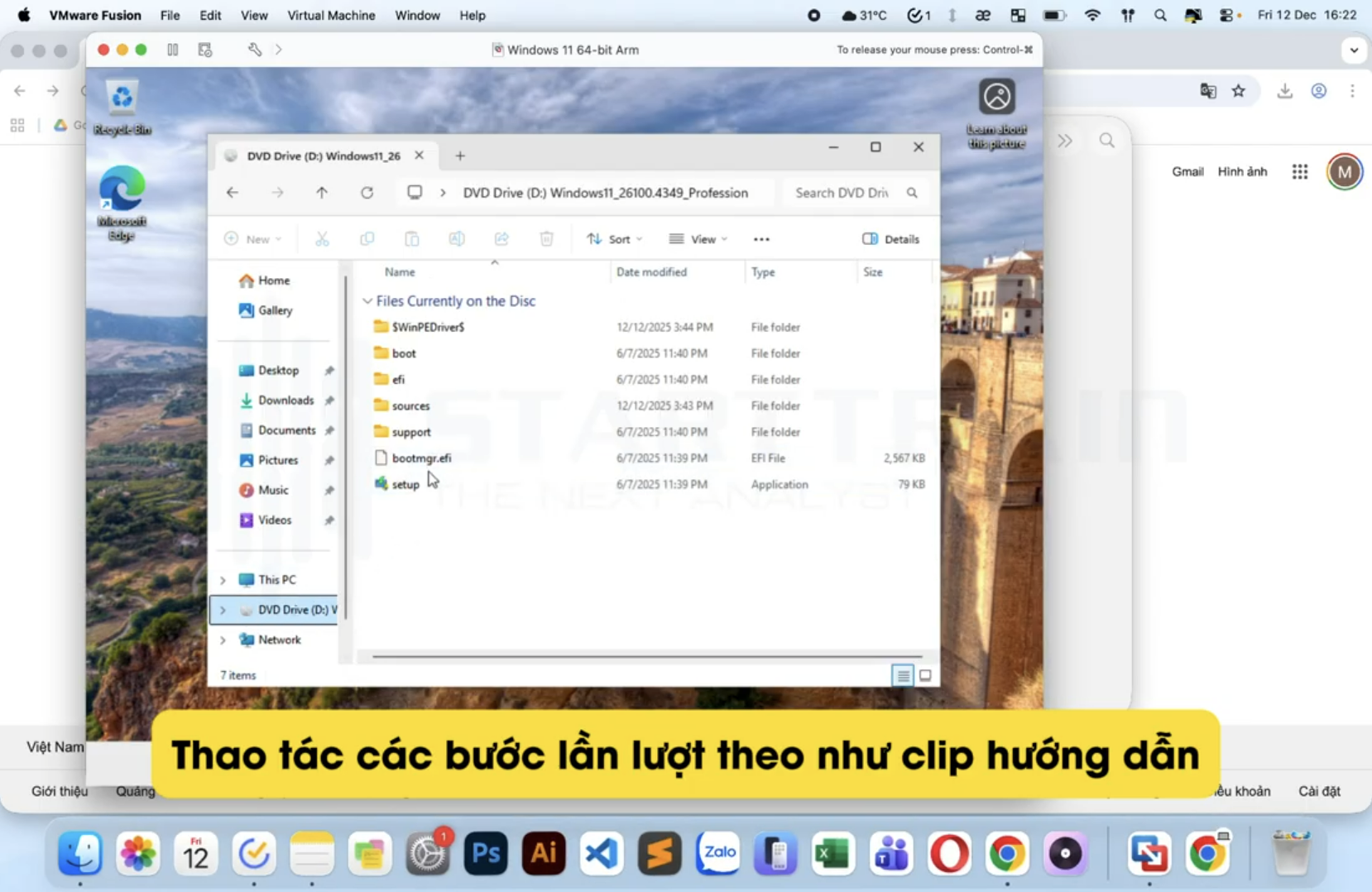Click the Share icon in Explorer toolbar

[x=501, y=238]
